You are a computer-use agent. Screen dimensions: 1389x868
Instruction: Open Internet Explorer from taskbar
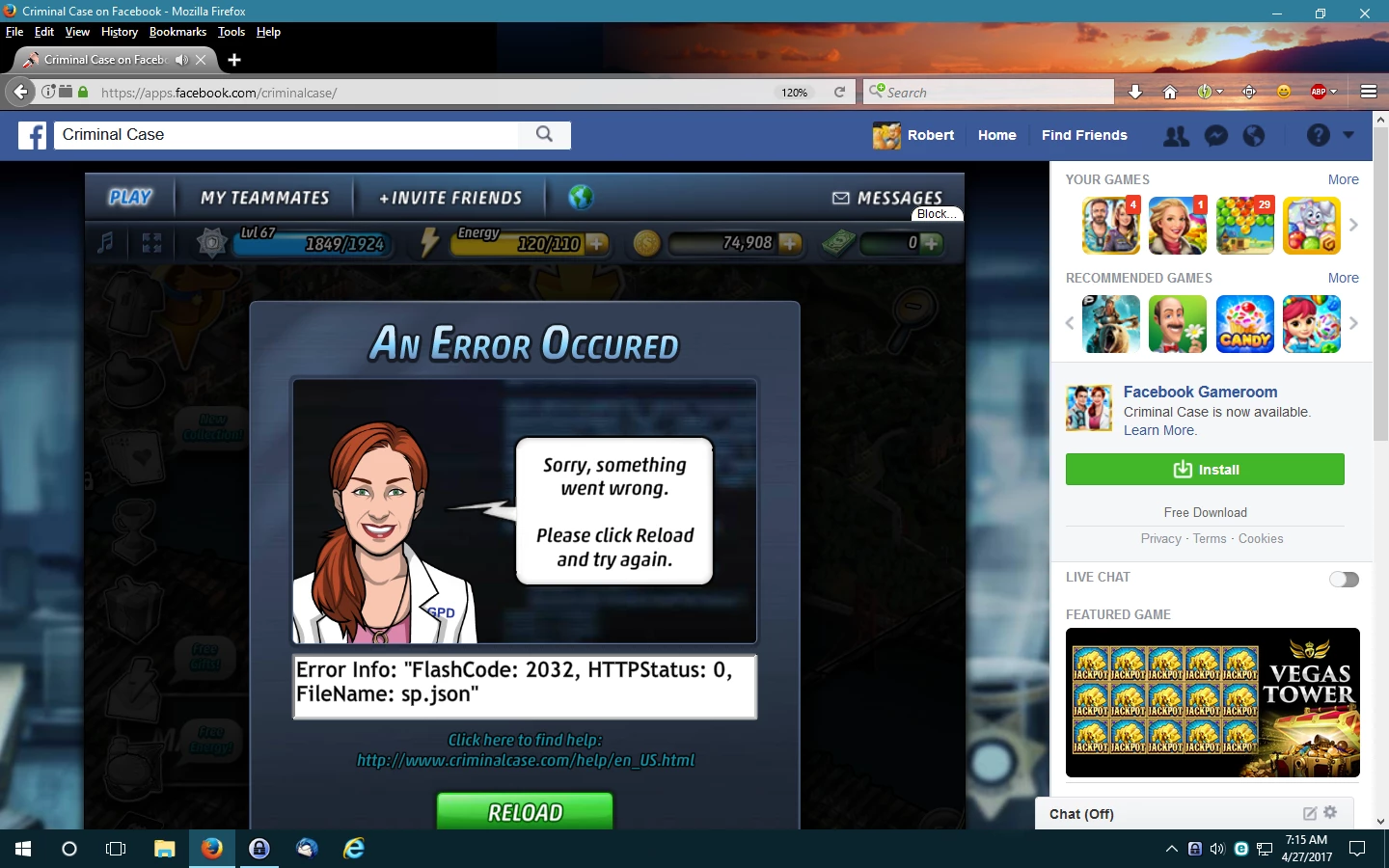tap(354, 849)
